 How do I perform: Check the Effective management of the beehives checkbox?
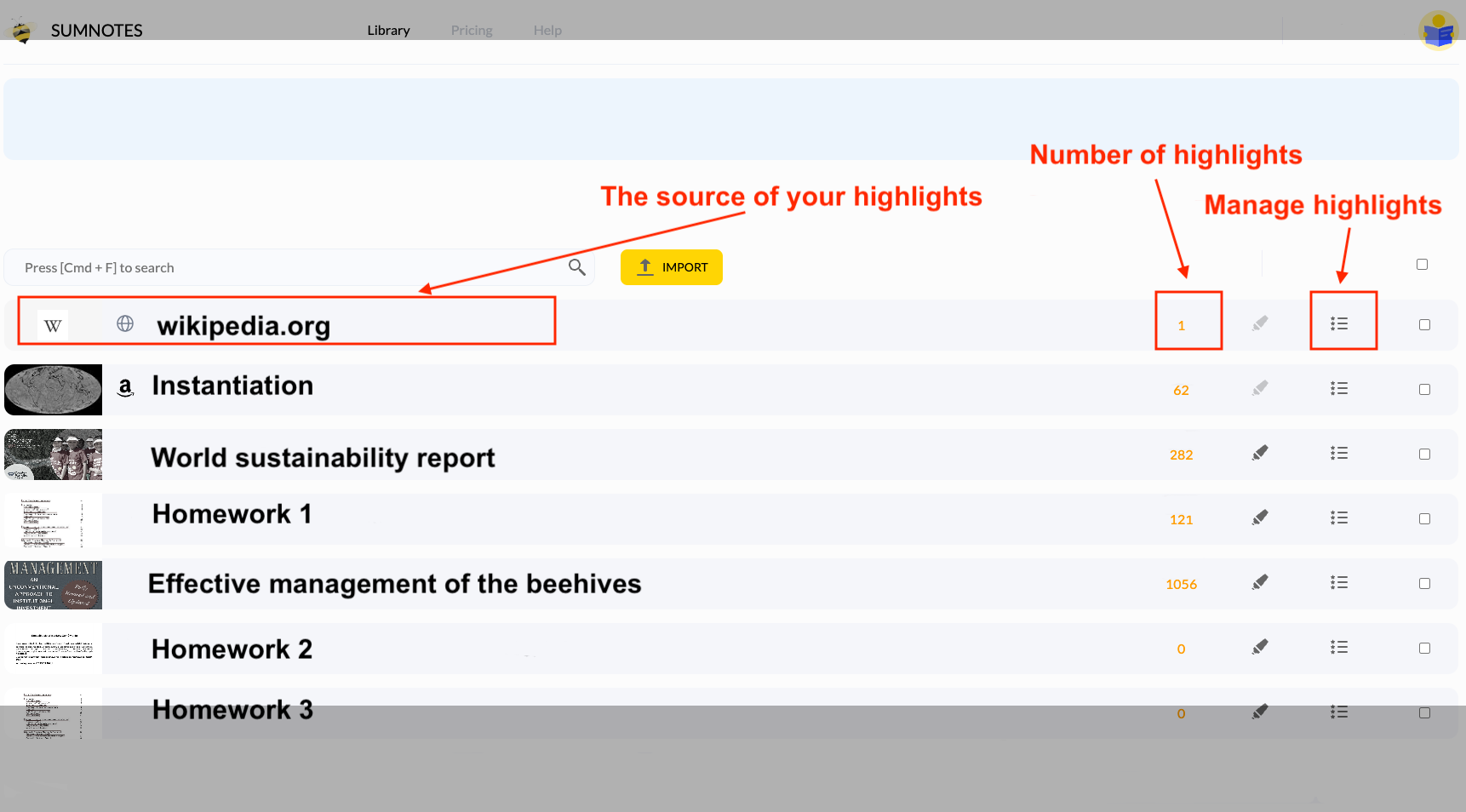[x=1424, y=584]
